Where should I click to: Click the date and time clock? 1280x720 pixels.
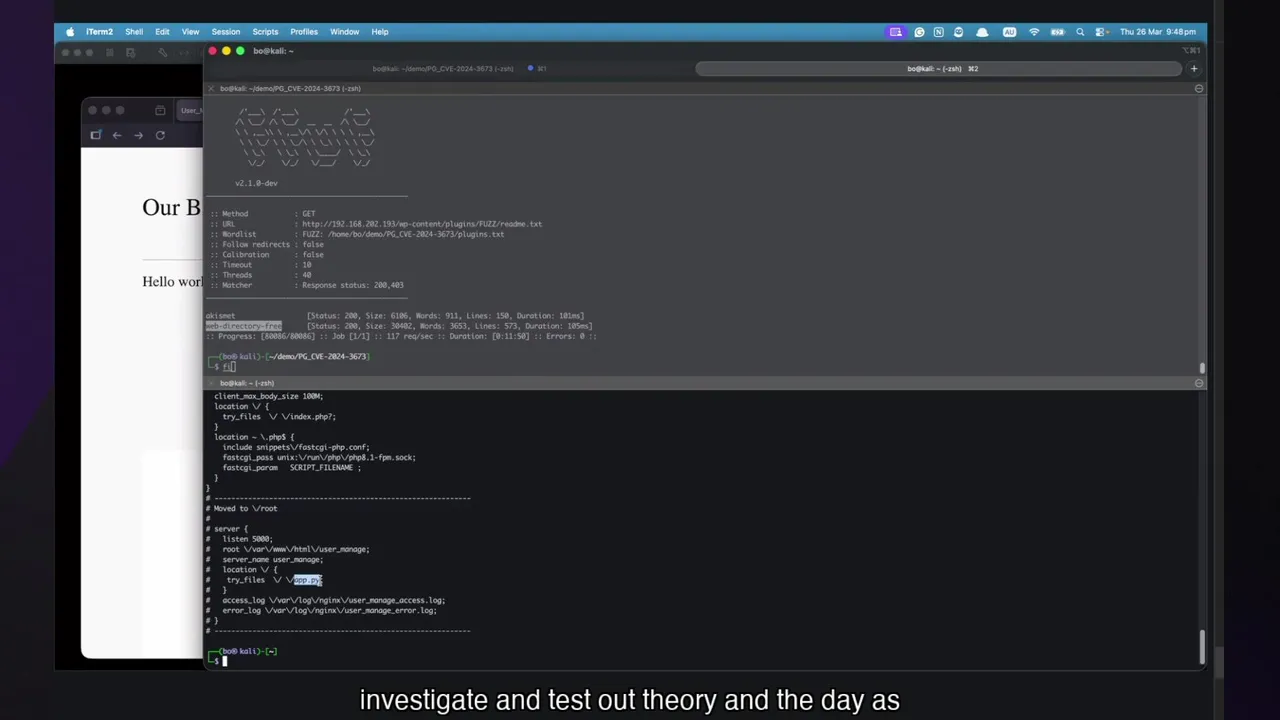point(1157,32)
